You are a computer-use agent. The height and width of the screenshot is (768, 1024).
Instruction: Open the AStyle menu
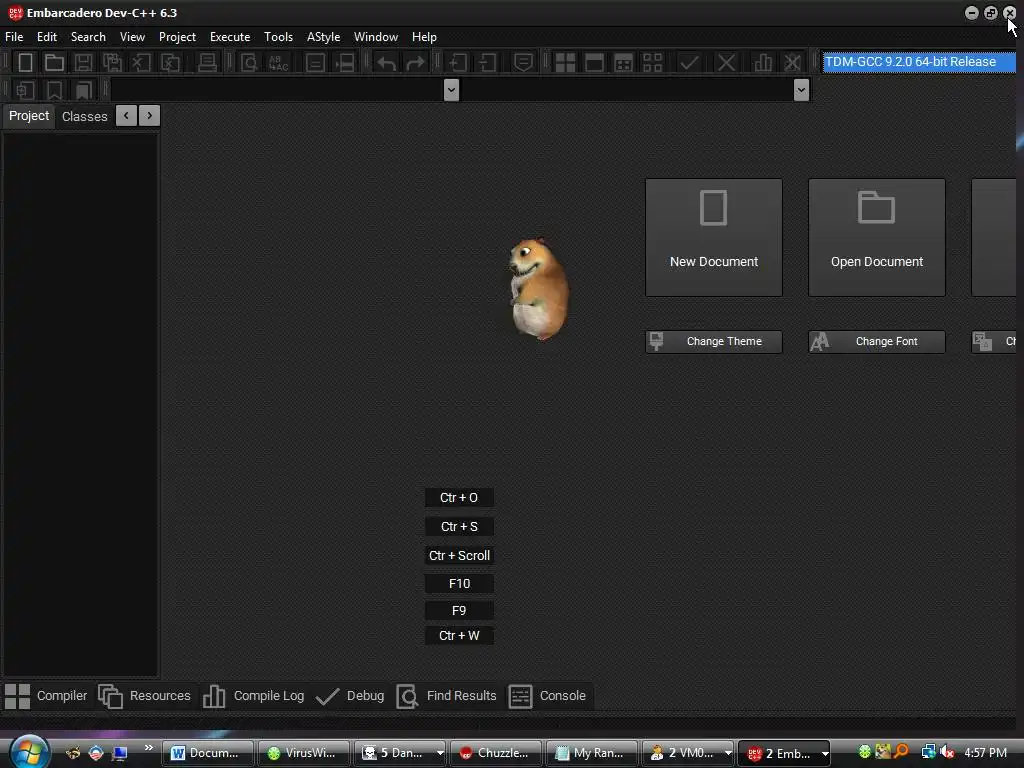click(x=323, y=37)
